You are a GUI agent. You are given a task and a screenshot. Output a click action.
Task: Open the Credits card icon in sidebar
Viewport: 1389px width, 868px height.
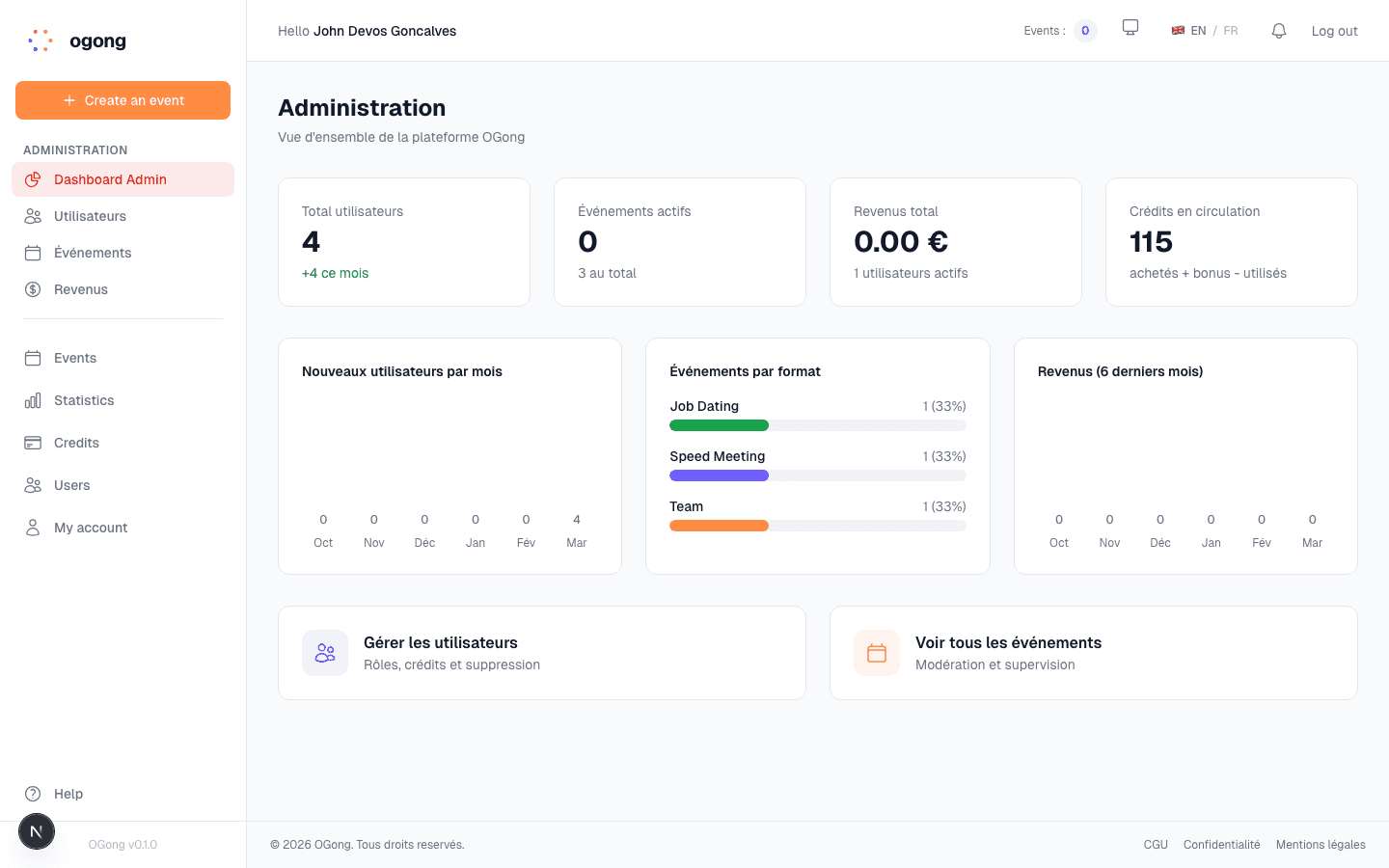pos(33,443)
